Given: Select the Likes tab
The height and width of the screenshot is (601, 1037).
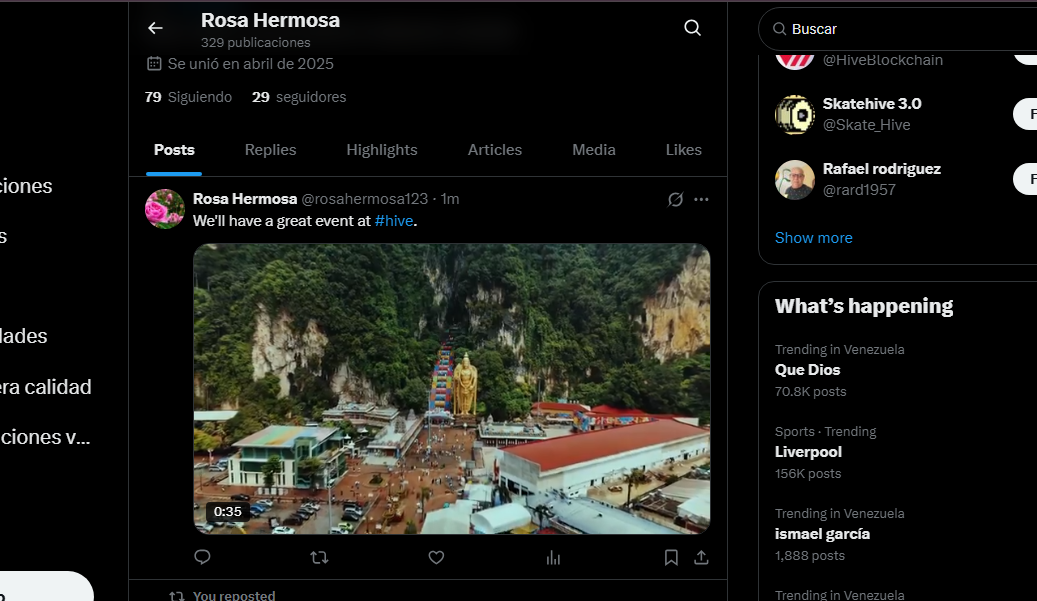Looking at the screenshot, I should pos(684,150).
